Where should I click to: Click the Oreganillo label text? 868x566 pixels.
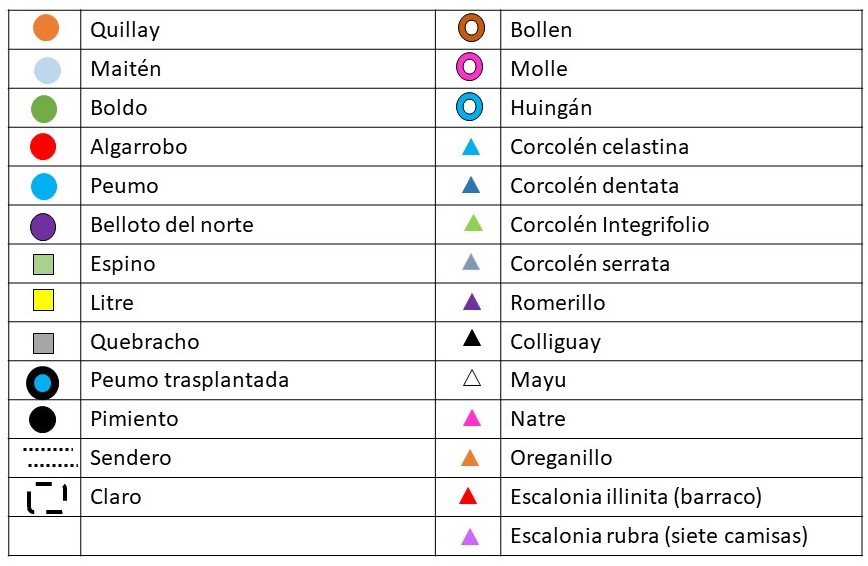561,458
